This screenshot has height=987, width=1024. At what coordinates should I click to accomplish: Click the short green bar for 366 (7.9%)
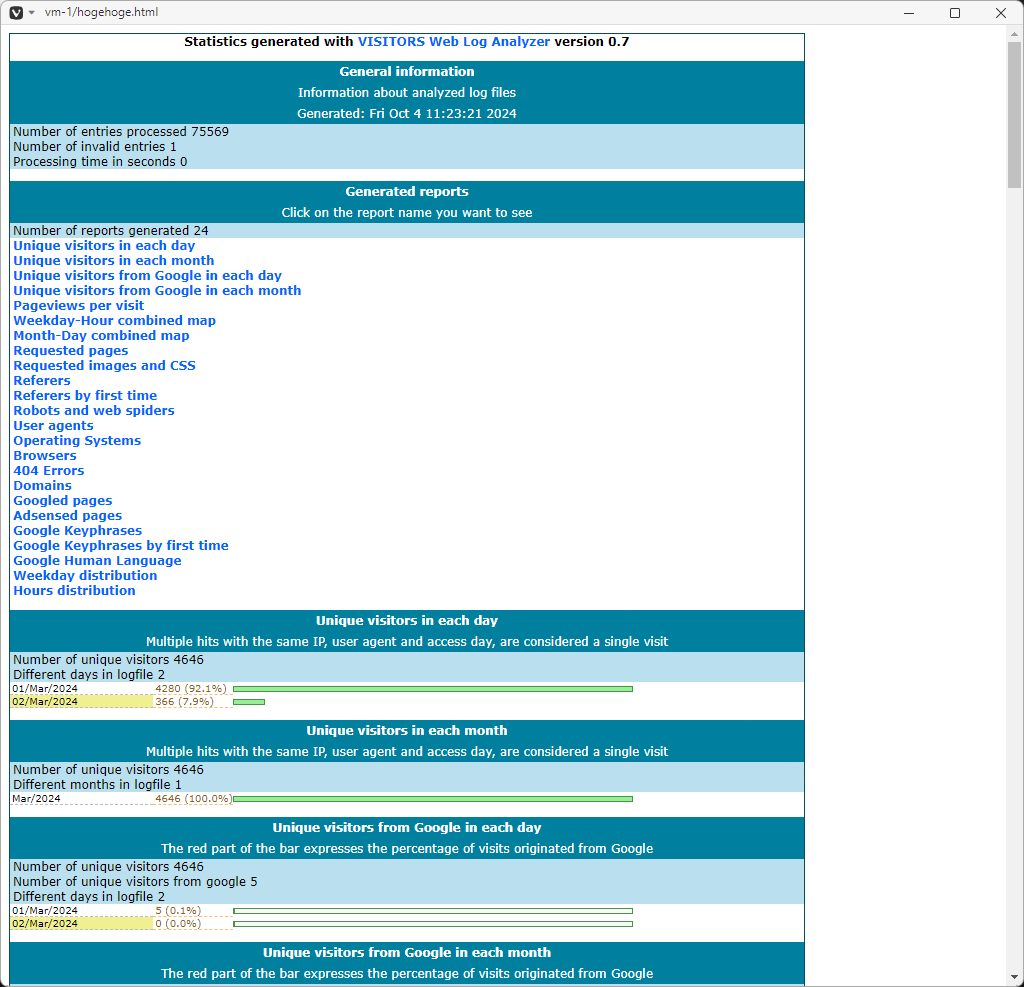point(249,702)
